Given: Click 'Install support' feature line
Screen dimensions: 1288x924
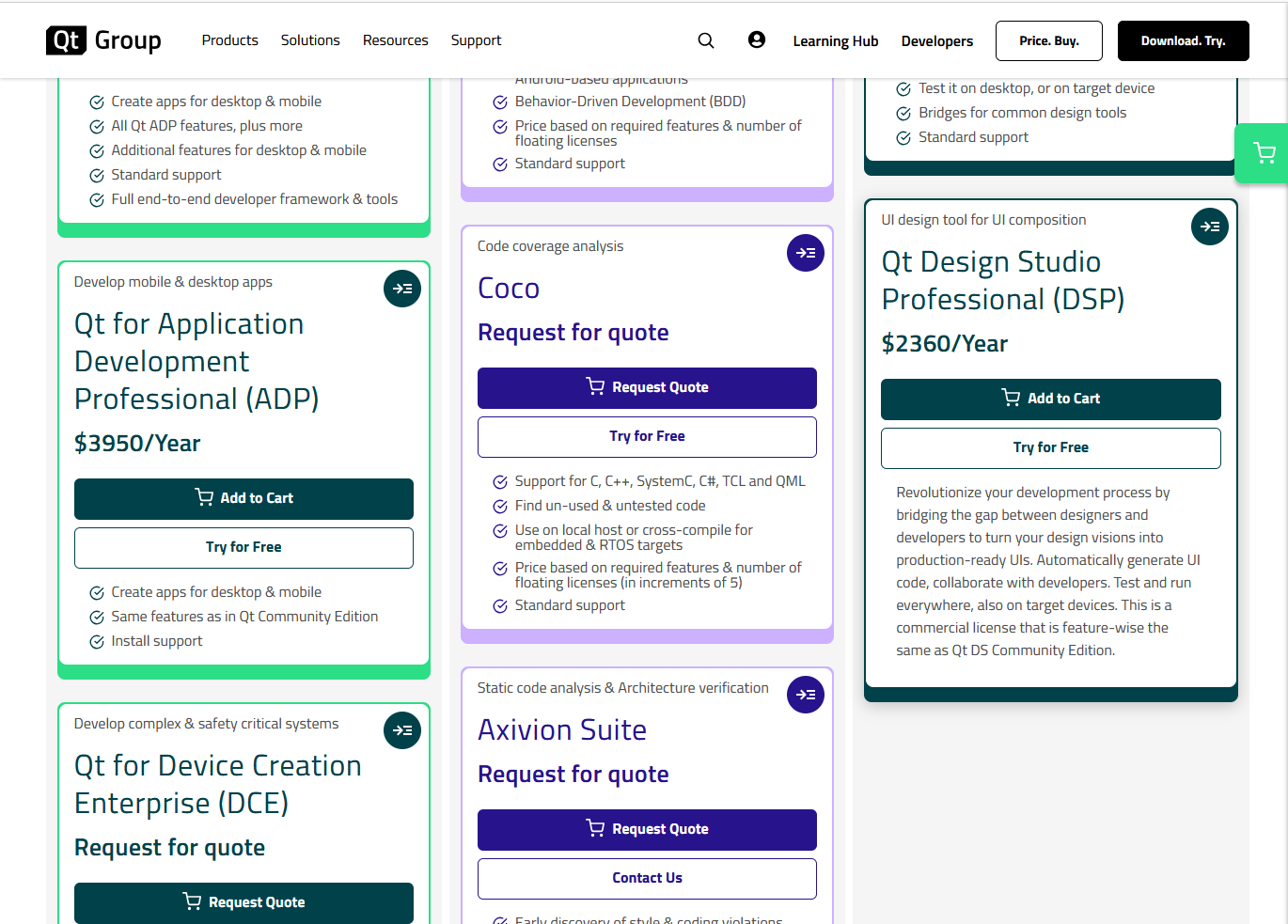Looking at the screenshot, I should [x=157, y=641].
